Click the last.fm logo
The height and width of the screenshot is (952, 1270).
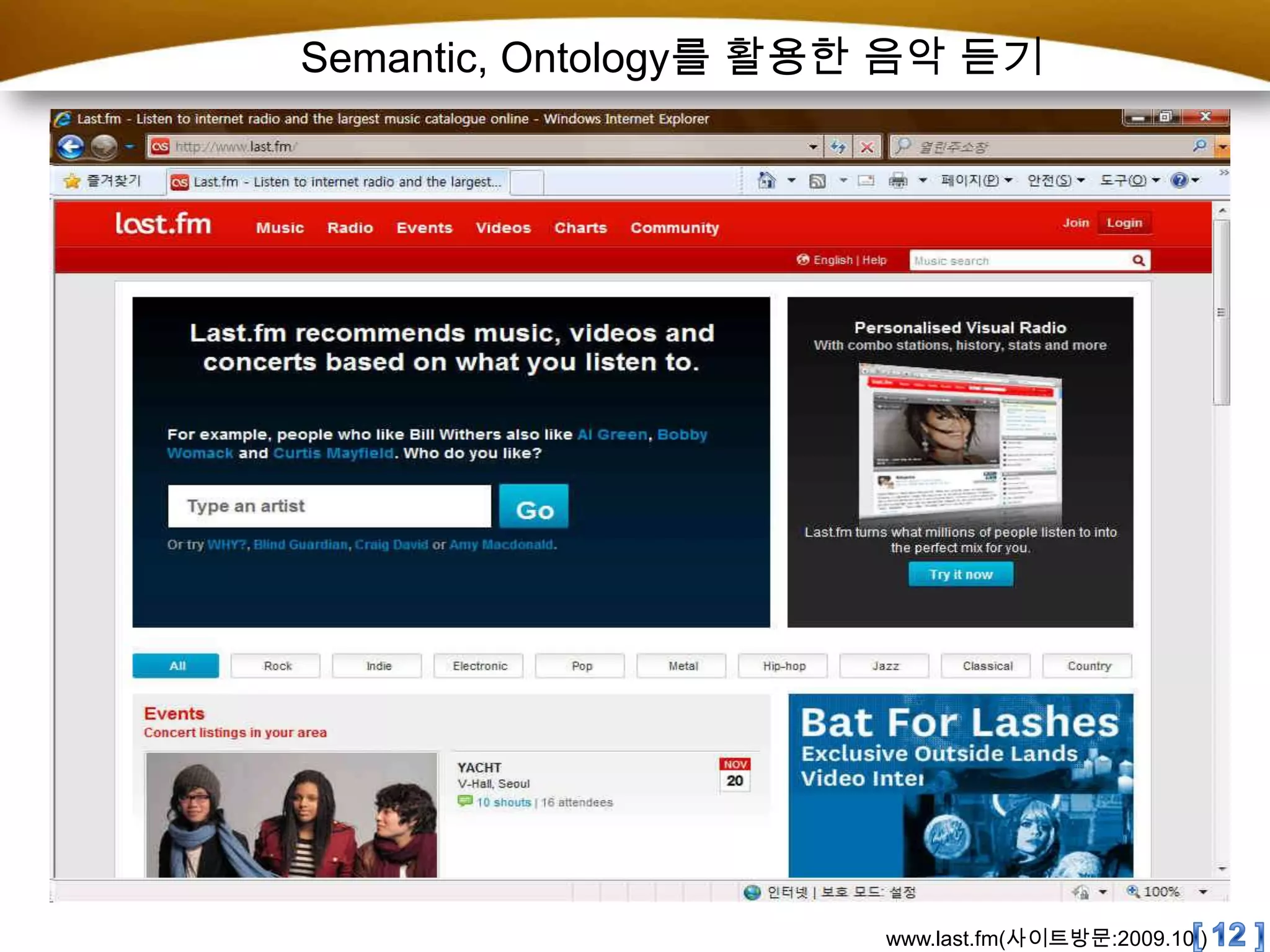click(x=163, y=224)
